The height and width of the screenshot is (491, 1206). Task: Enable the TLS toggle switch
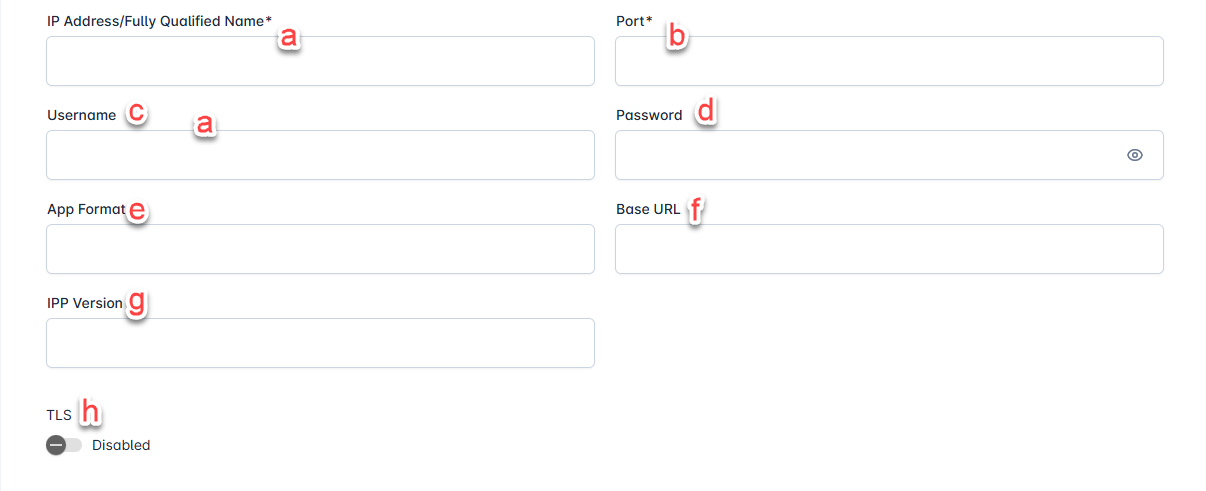tap(64, 445)
